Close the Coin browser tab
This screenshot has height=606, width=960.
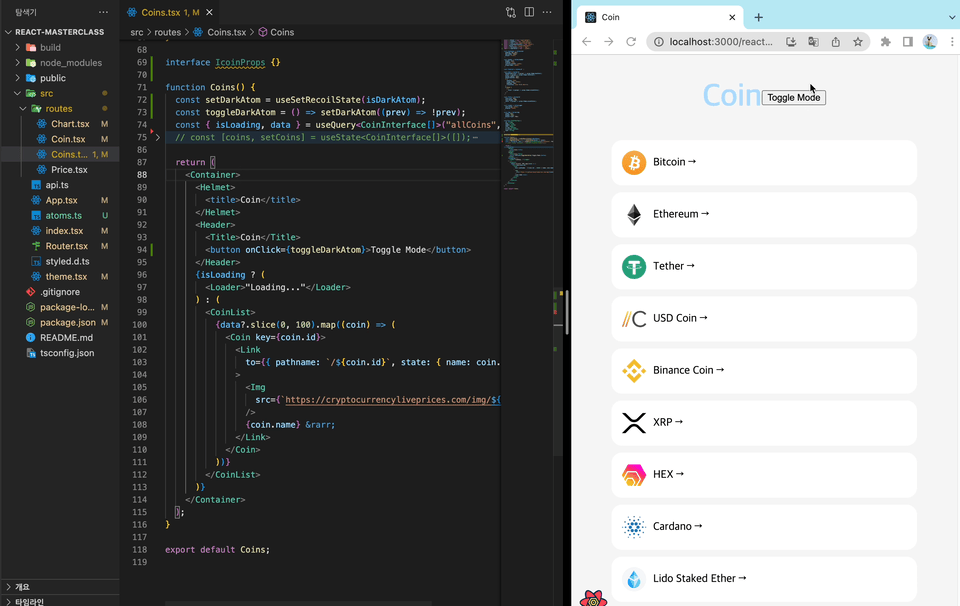(732, 17)
